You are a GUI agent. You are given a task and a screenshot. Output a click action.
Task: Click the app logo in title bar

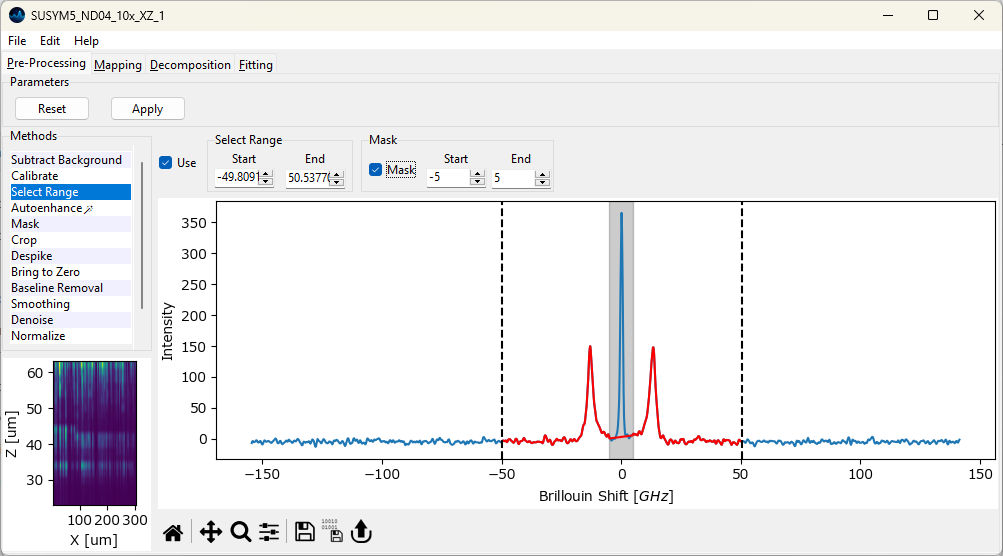(x=17, y=15)
